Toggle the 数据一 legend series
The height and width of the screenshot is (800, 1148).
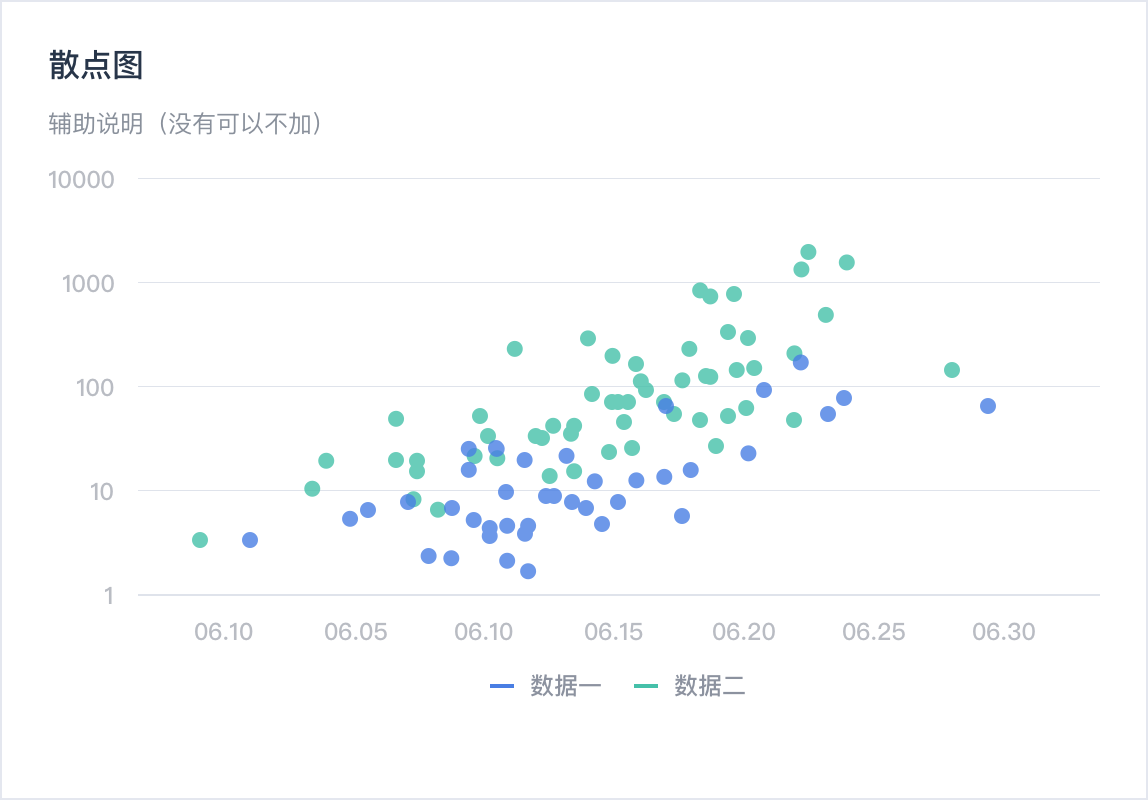click(565, 686)
